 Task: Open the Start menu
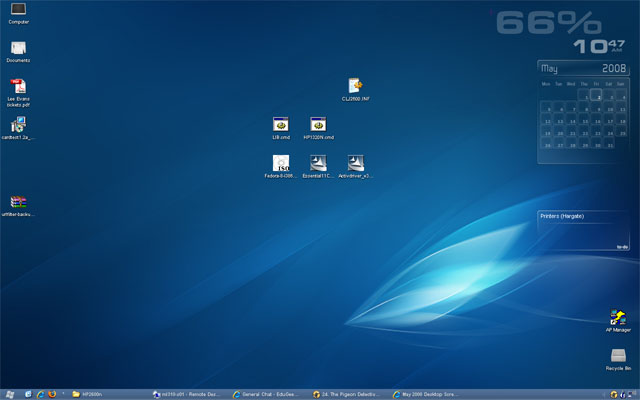pos(9,394)
